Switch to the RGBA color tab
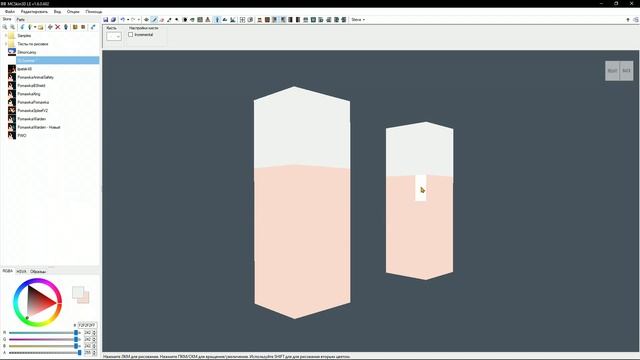The width and height of the screenshot is (640, 360). (x=8, y=271)
